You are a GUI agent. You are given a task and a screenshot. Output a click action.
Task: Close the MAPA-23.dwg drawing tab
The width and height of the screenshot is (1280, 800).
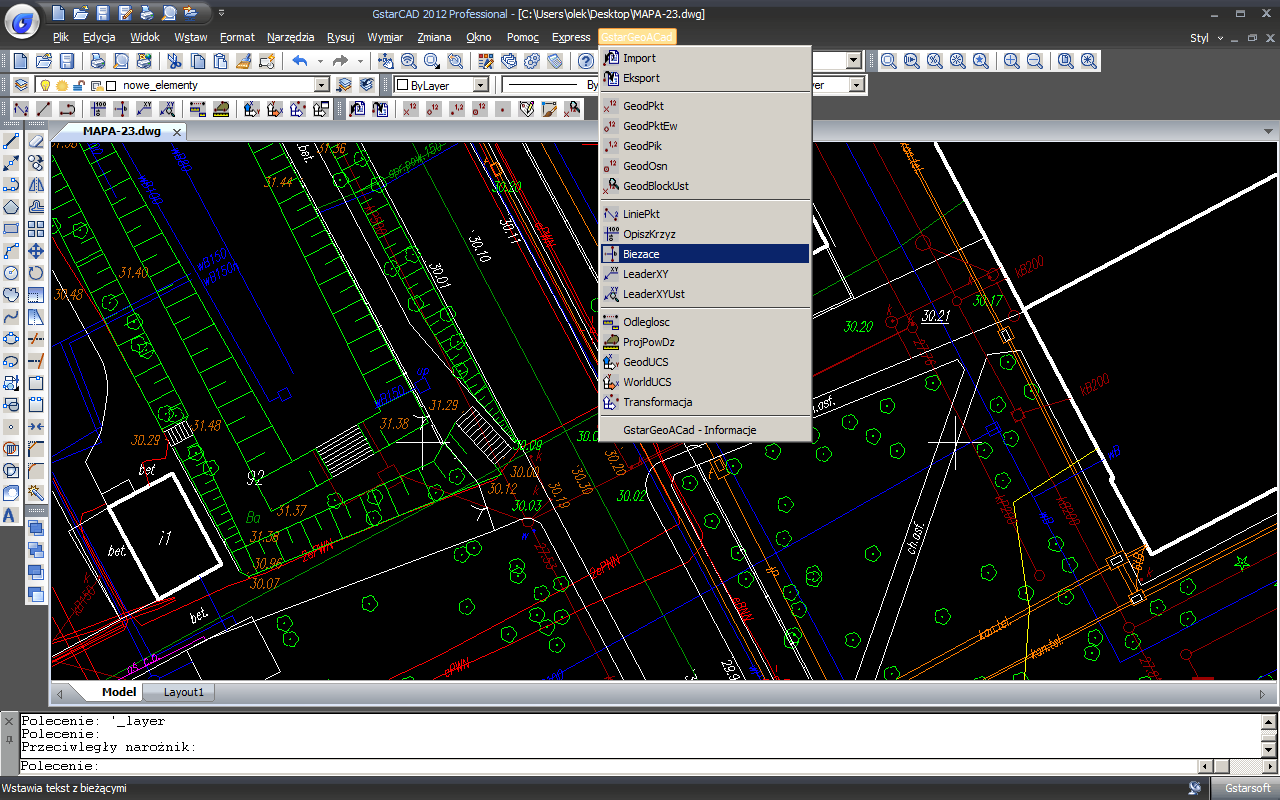click(176, 132)
